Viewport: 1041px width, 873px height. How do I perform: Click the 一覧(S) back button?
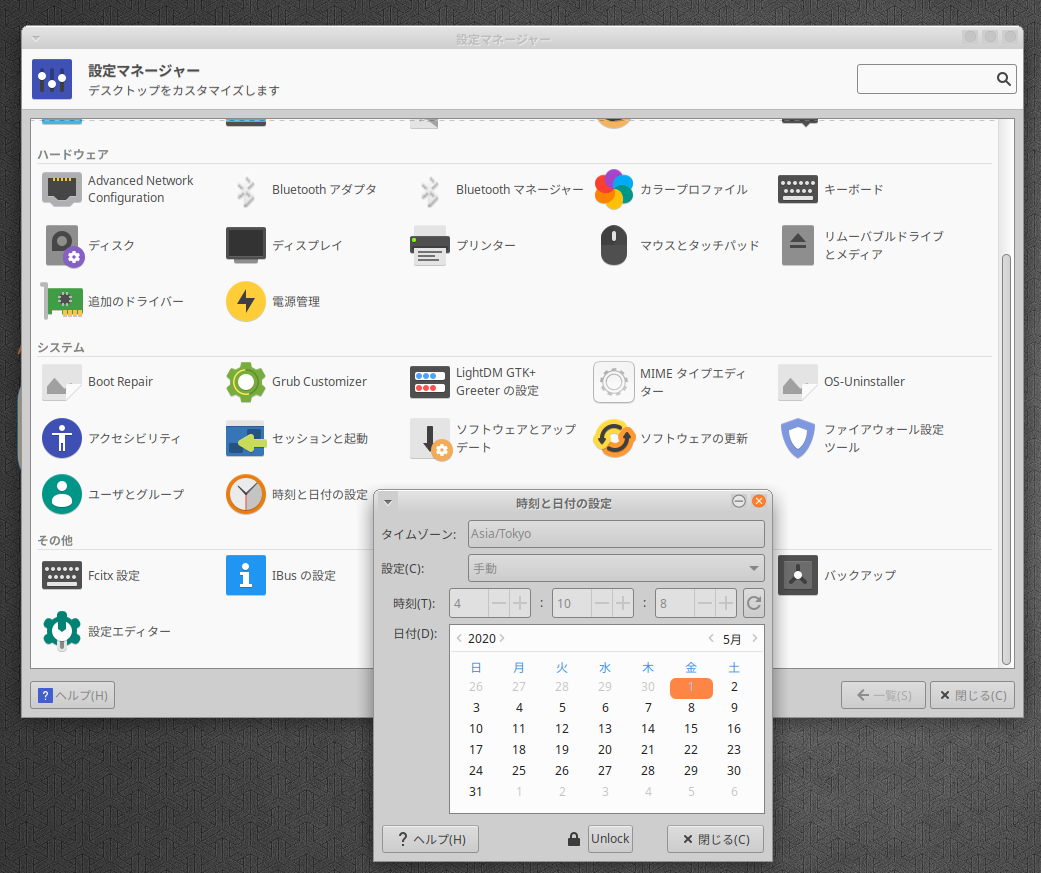point(883,695)
